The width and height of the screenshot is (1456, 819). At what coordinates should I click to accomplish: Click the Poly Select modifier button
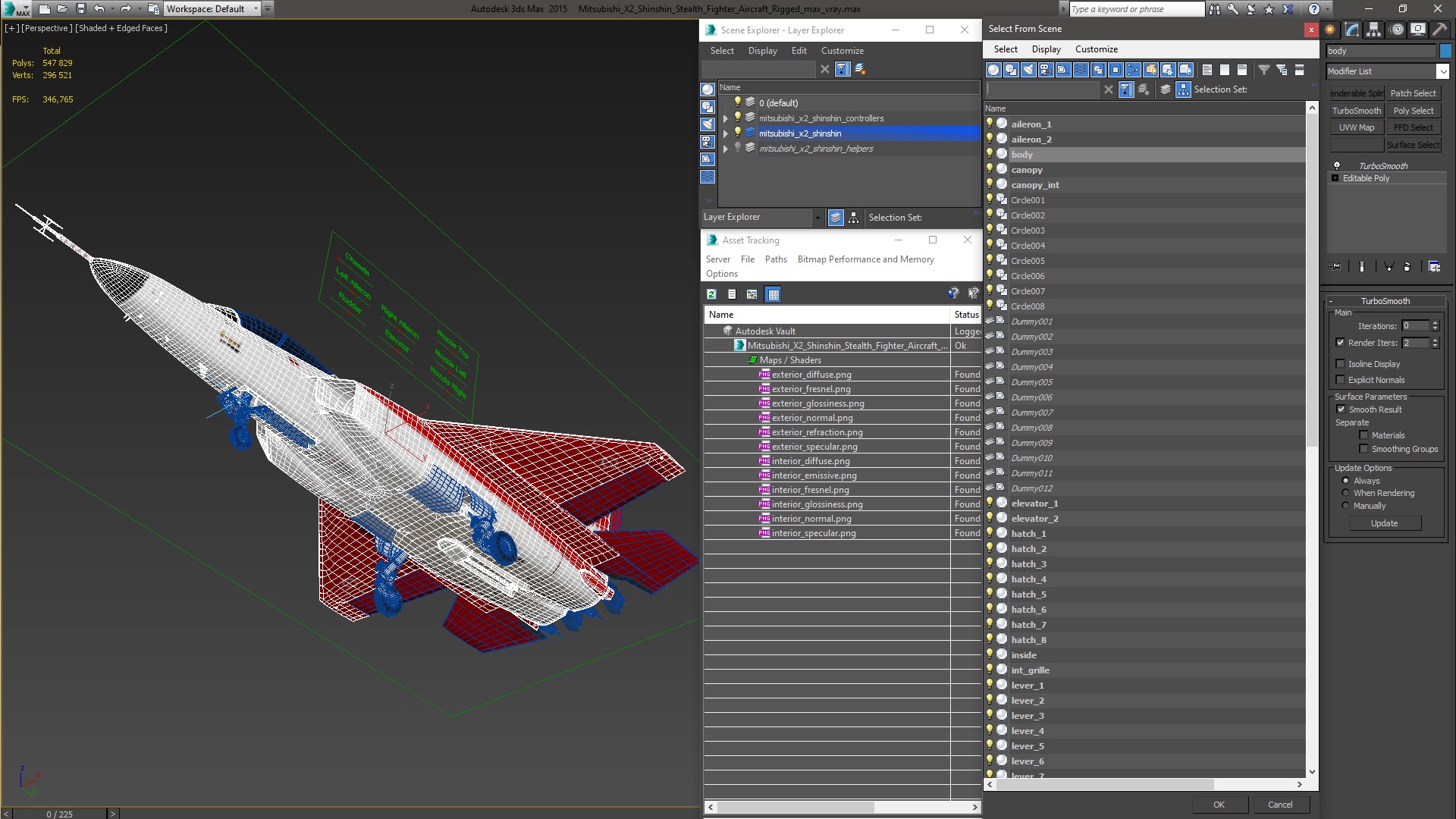click(x=1414, y=111)
